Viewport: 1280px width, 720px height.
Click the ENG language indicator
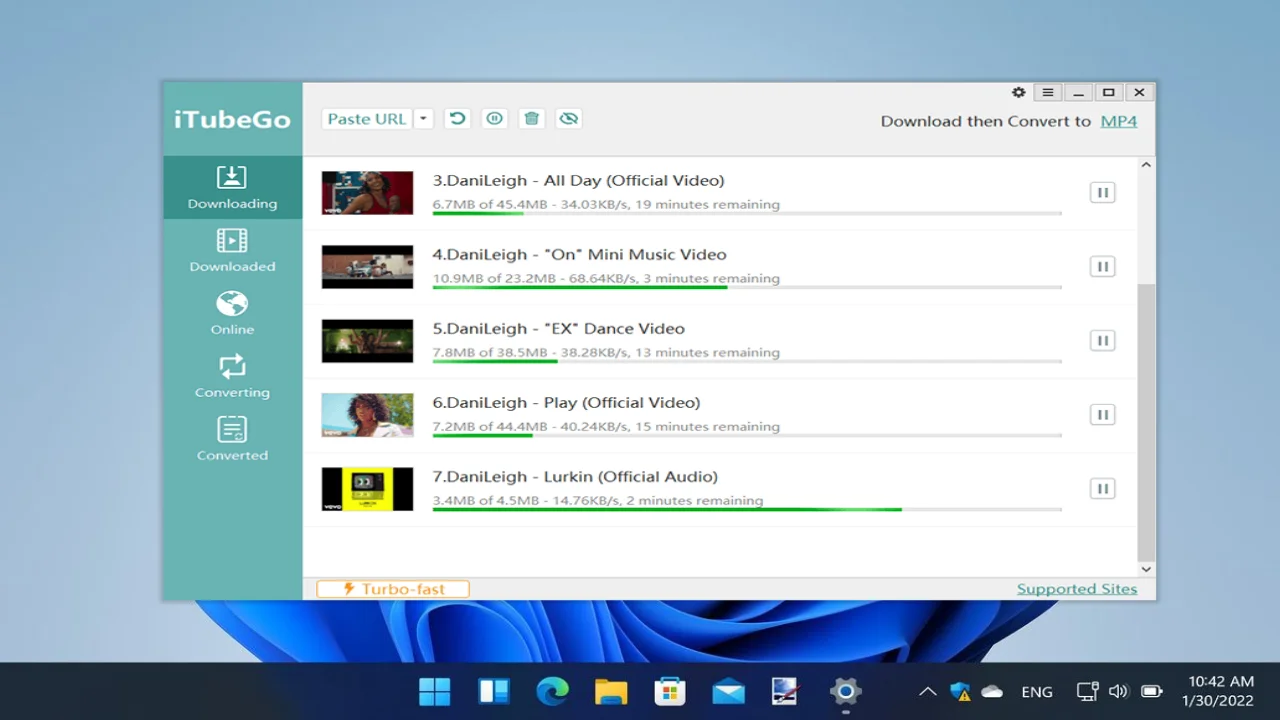[x=1037, y=692]
